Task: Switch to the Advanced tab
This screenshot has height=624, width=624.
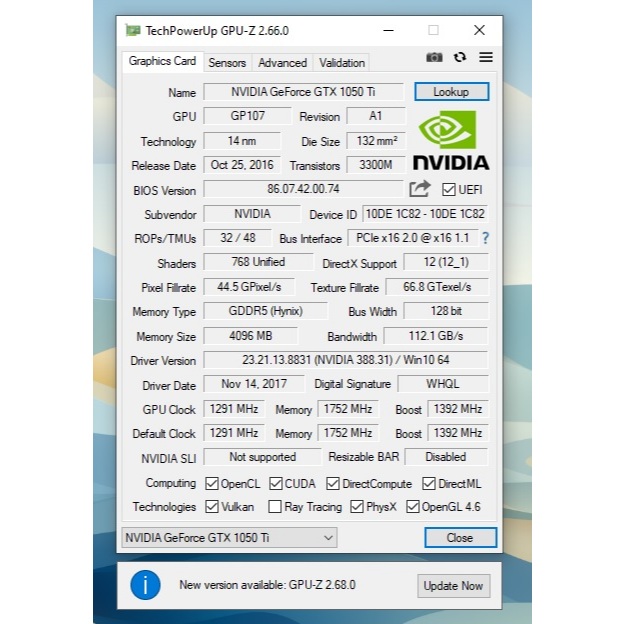Action: point(282,63)
